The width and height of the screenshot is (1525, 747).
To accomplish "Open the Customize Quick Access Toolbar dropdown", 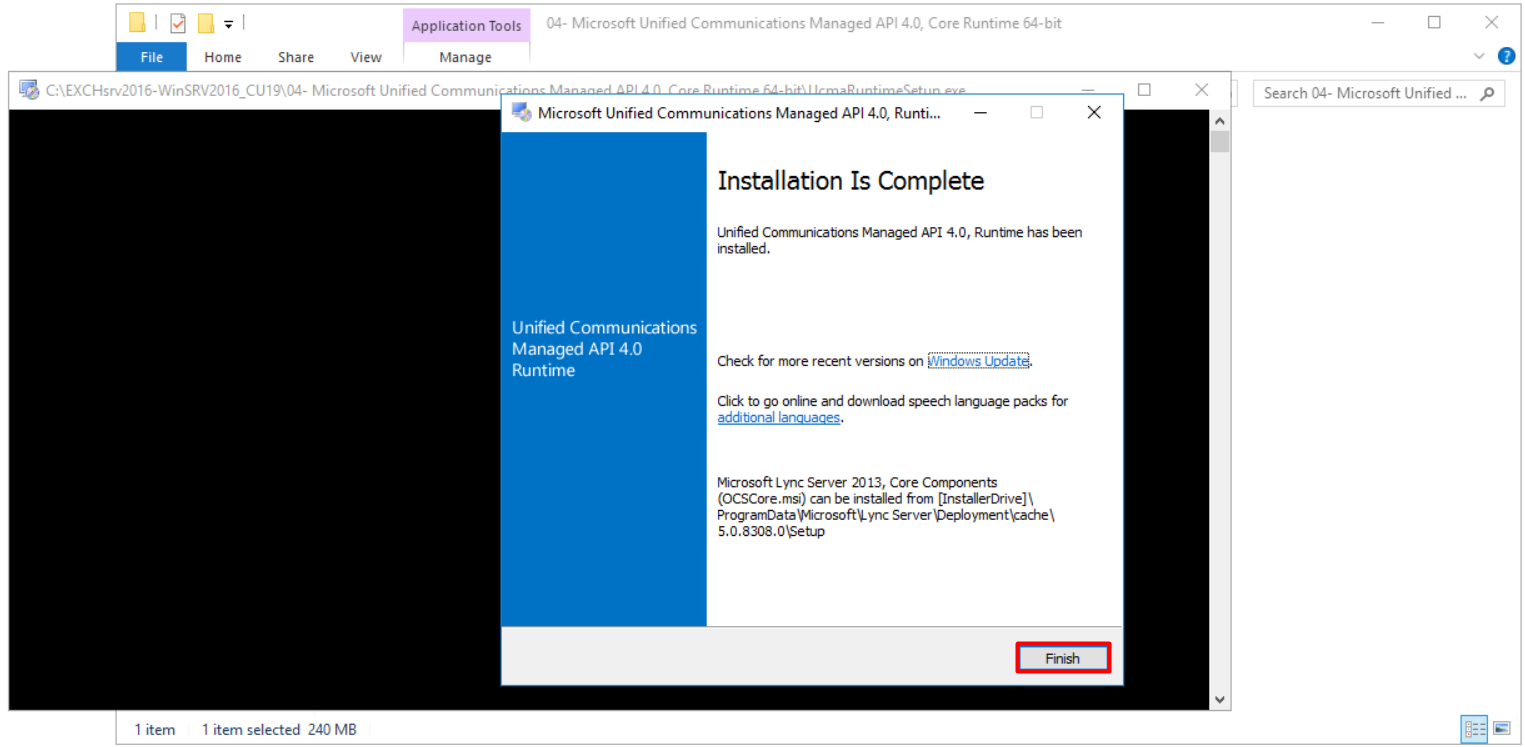I will point(228,24).
